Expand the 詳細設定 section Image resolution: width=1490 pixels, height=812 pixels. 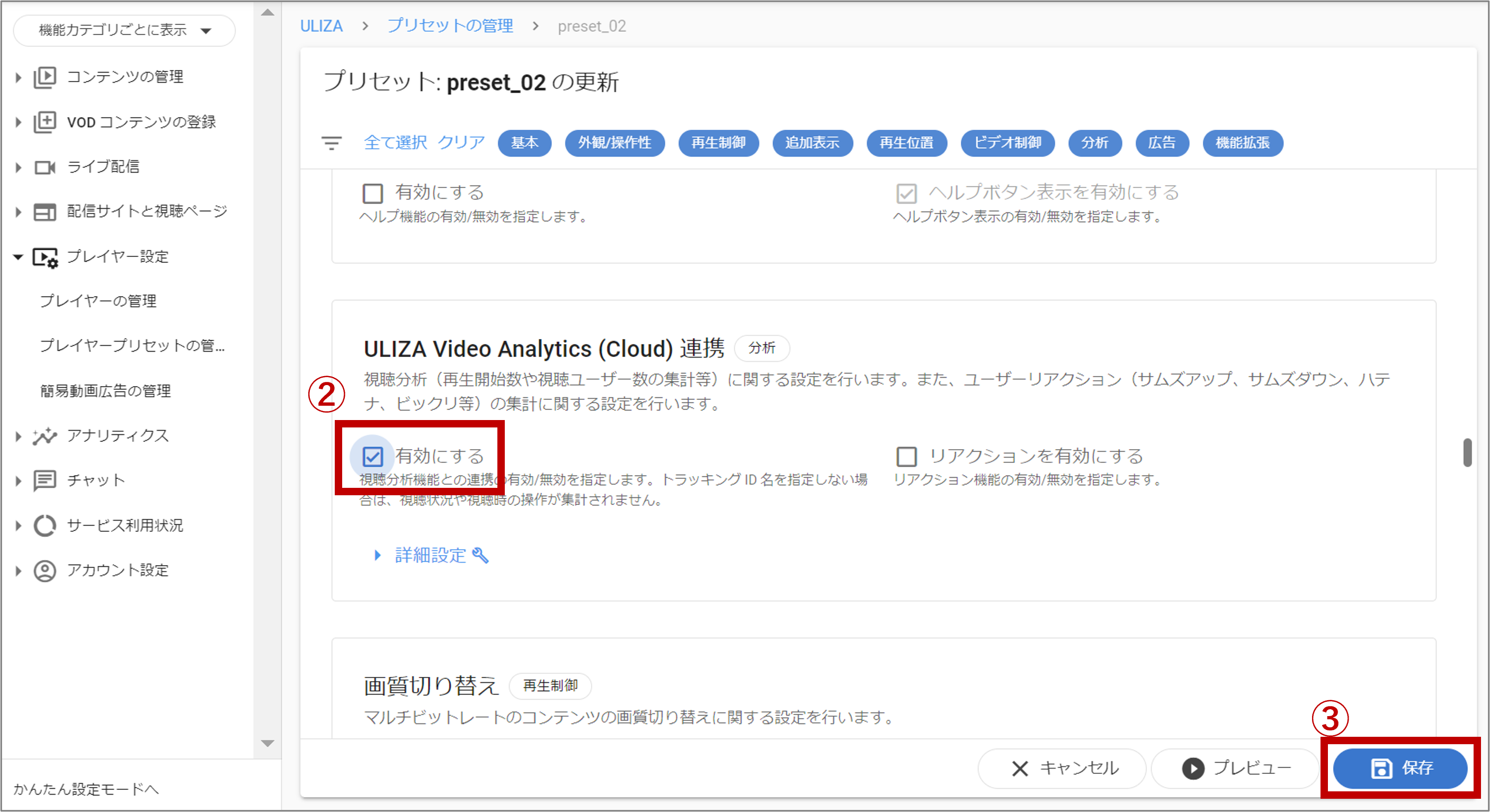(x=430, y=555)
